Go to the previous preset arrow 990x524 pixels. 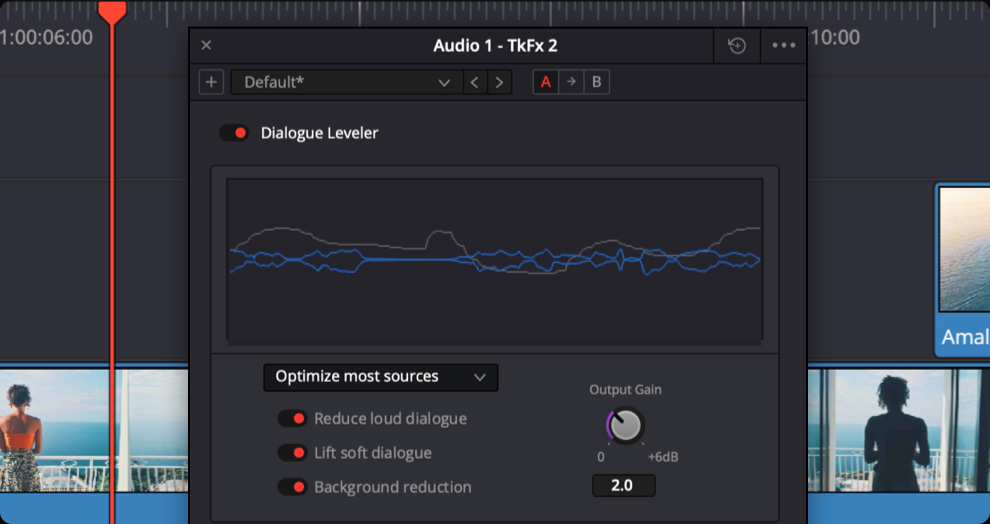click(x=476, y=82)
